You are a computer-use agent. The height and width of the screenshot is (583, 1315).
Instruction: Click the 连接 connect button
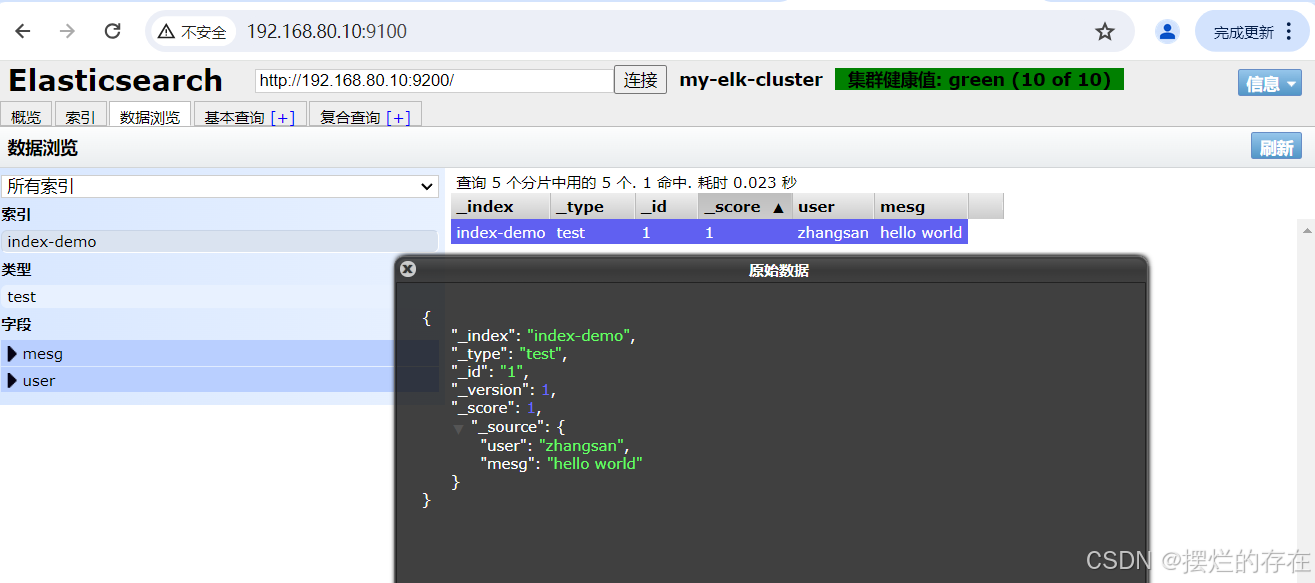[640, 80]
